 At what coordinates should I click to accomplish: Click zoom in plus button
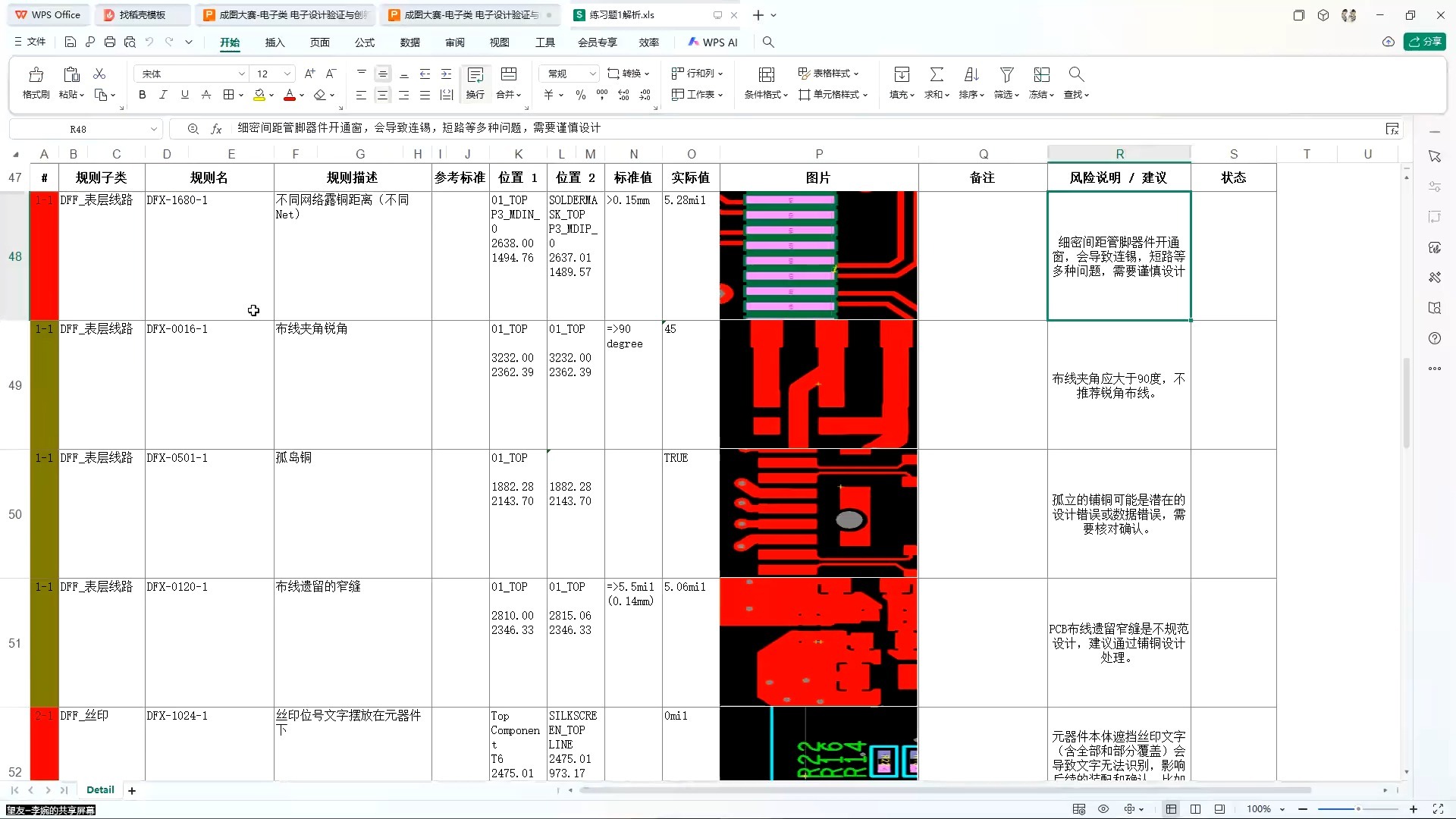(x=1414, y=809)
